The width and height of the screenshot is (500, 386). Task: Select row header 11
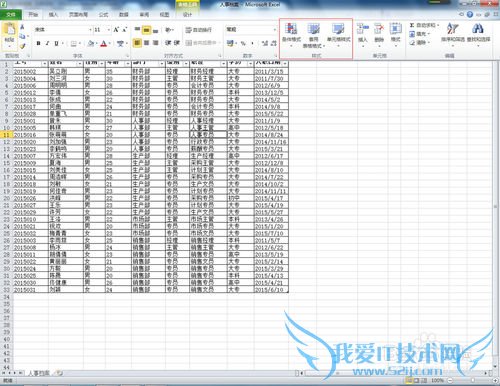point(6,135)
